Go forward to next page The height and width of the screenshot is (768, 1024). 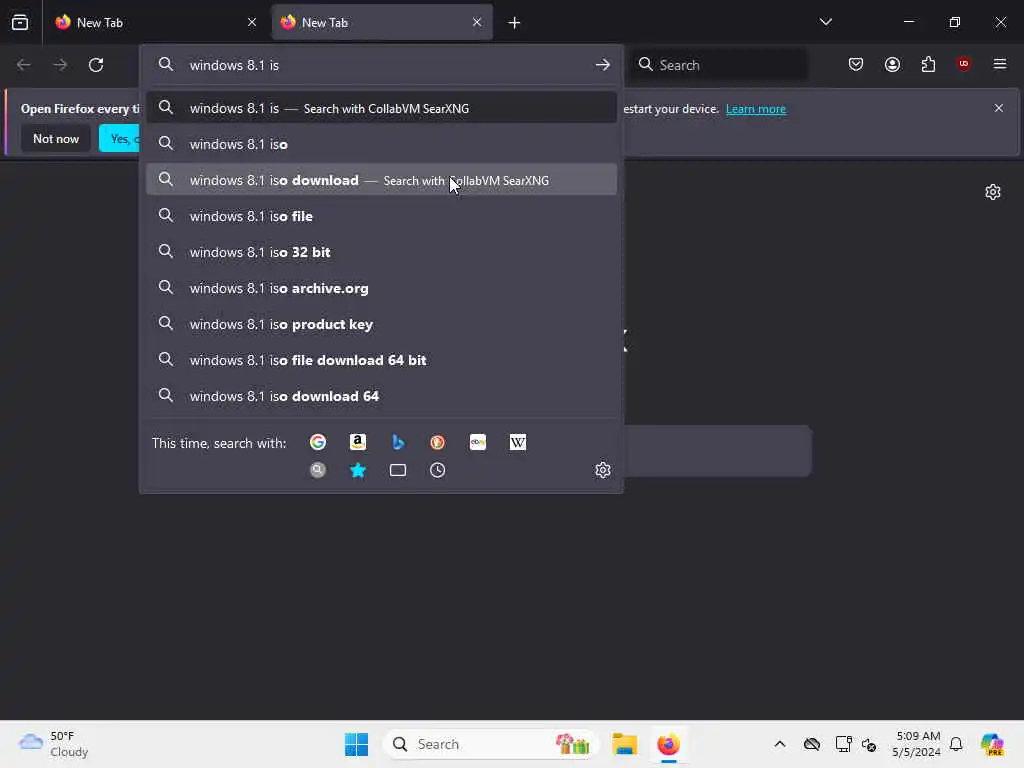click(x=60, y=65)
